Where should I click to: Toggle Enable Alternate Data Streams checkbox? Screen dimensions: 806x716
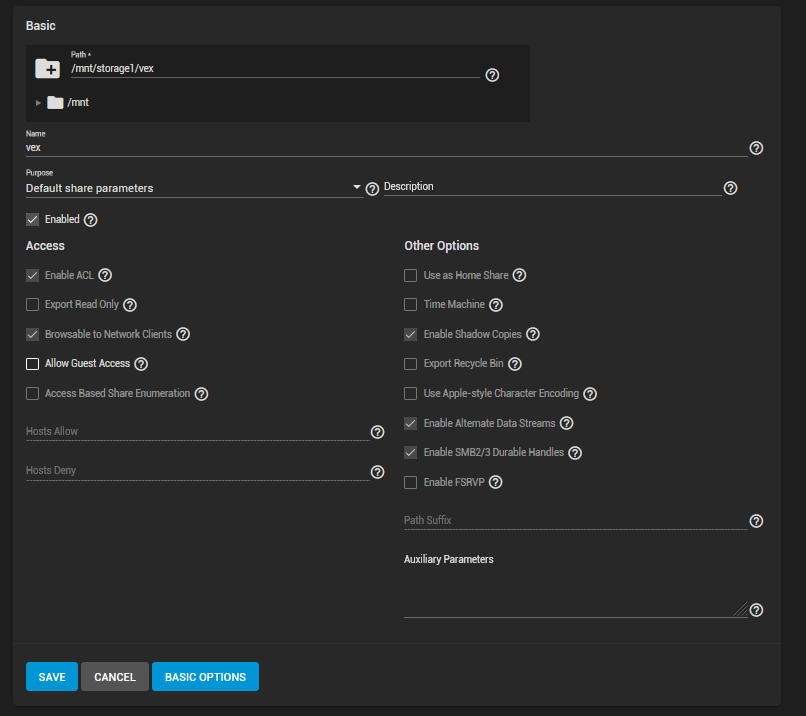[x=410, y=424]
